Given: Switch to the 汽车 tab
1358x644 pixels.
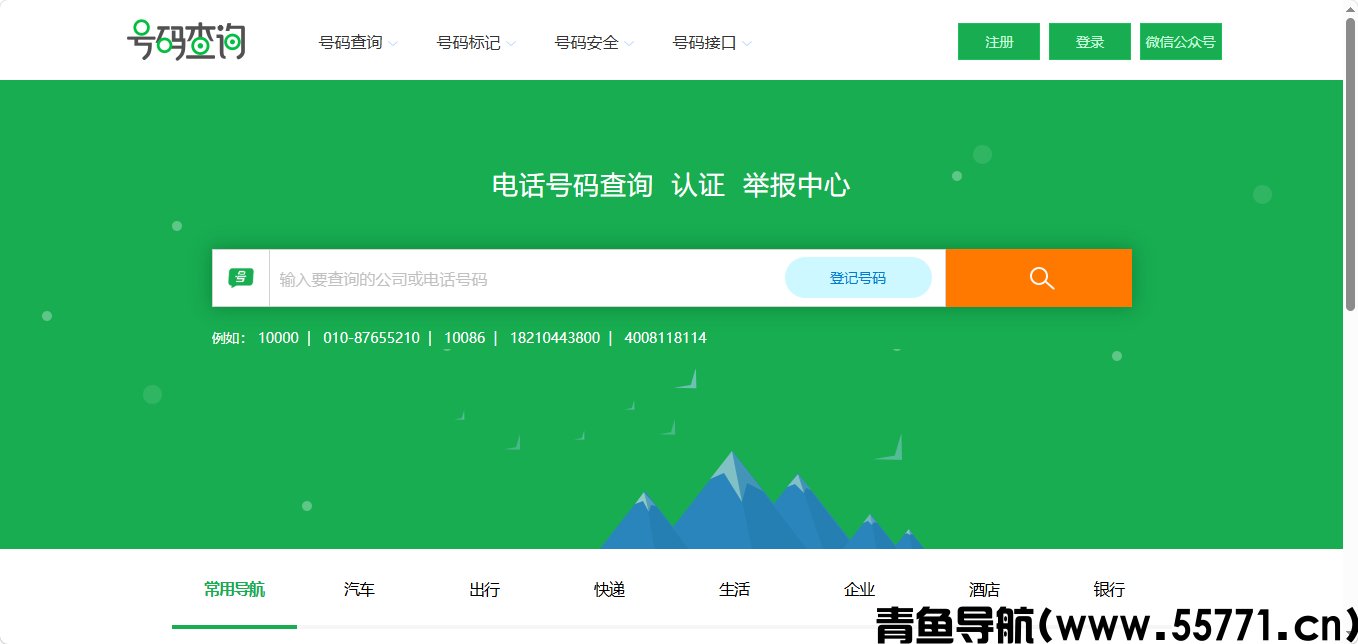Looking at the screenshot, I should coord(359,589).
